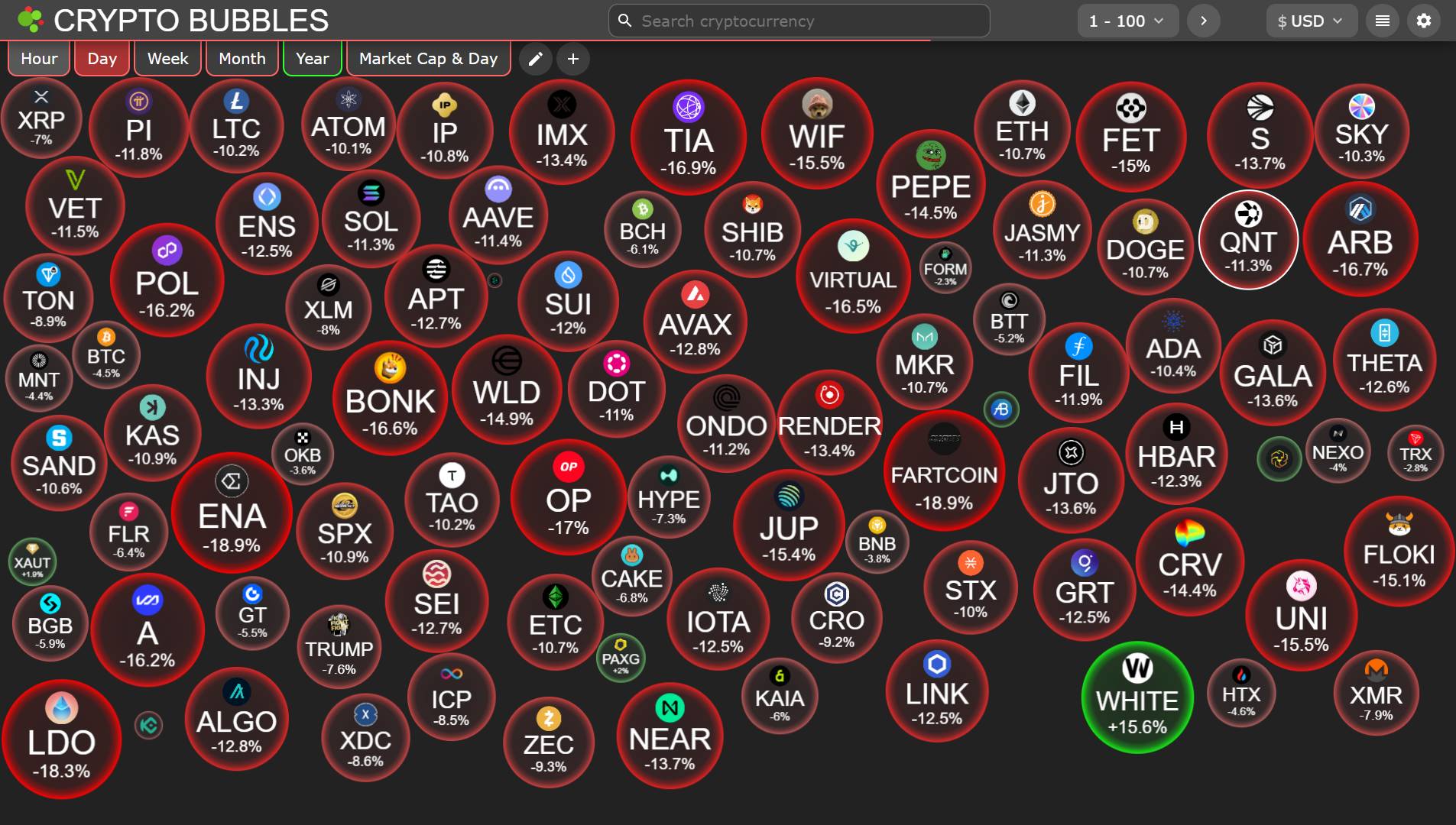Screen dimensions: 1456x825
Task: Open the settings gear icon
Action: pyautogui.click(x=1424, y=21)
